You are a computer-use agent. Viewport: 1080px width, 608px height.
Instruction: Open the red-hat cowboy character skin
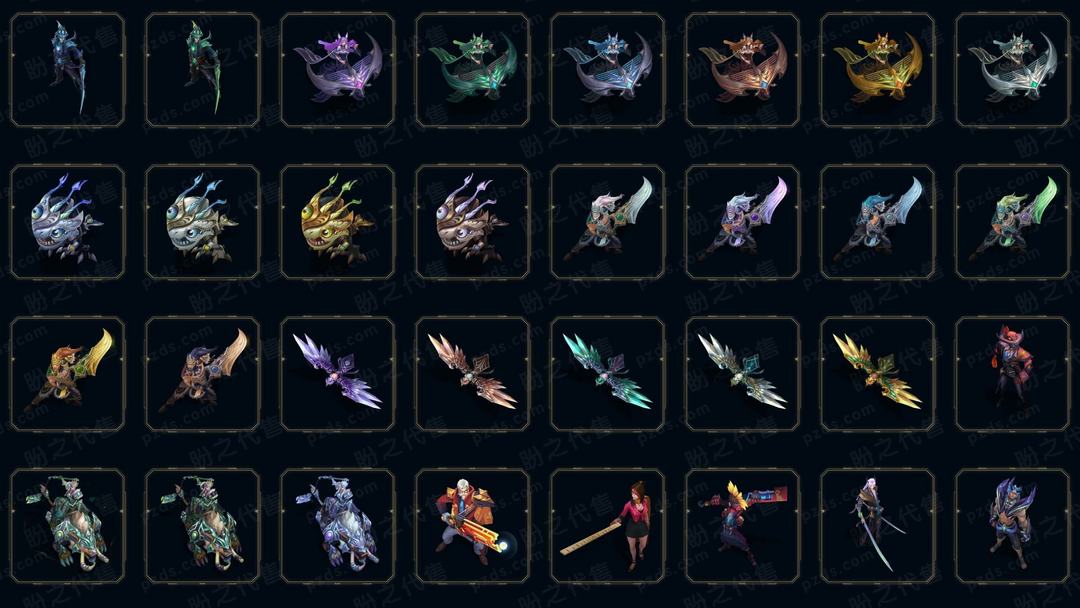[x=1012, y=374]
